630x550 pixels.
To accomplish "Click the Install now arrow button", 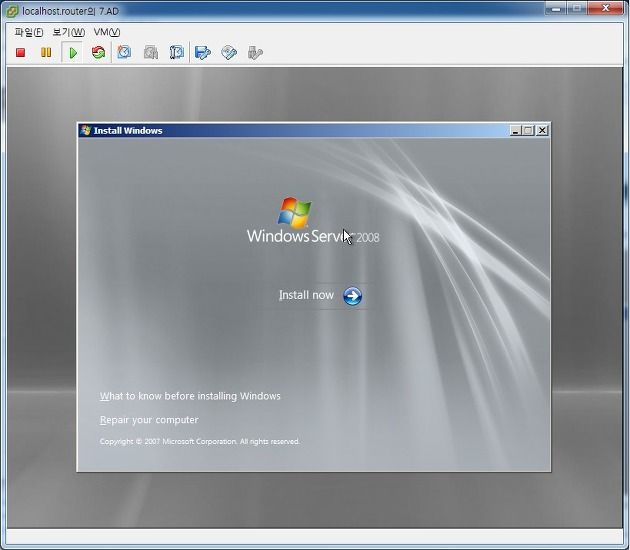I will (x=352, y=296).
